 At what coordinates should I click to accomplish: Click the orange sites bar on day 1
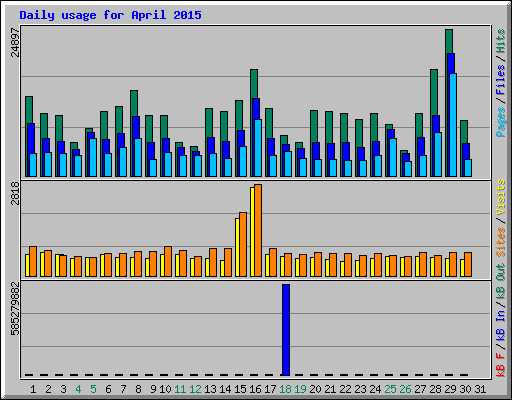point(33,262)
